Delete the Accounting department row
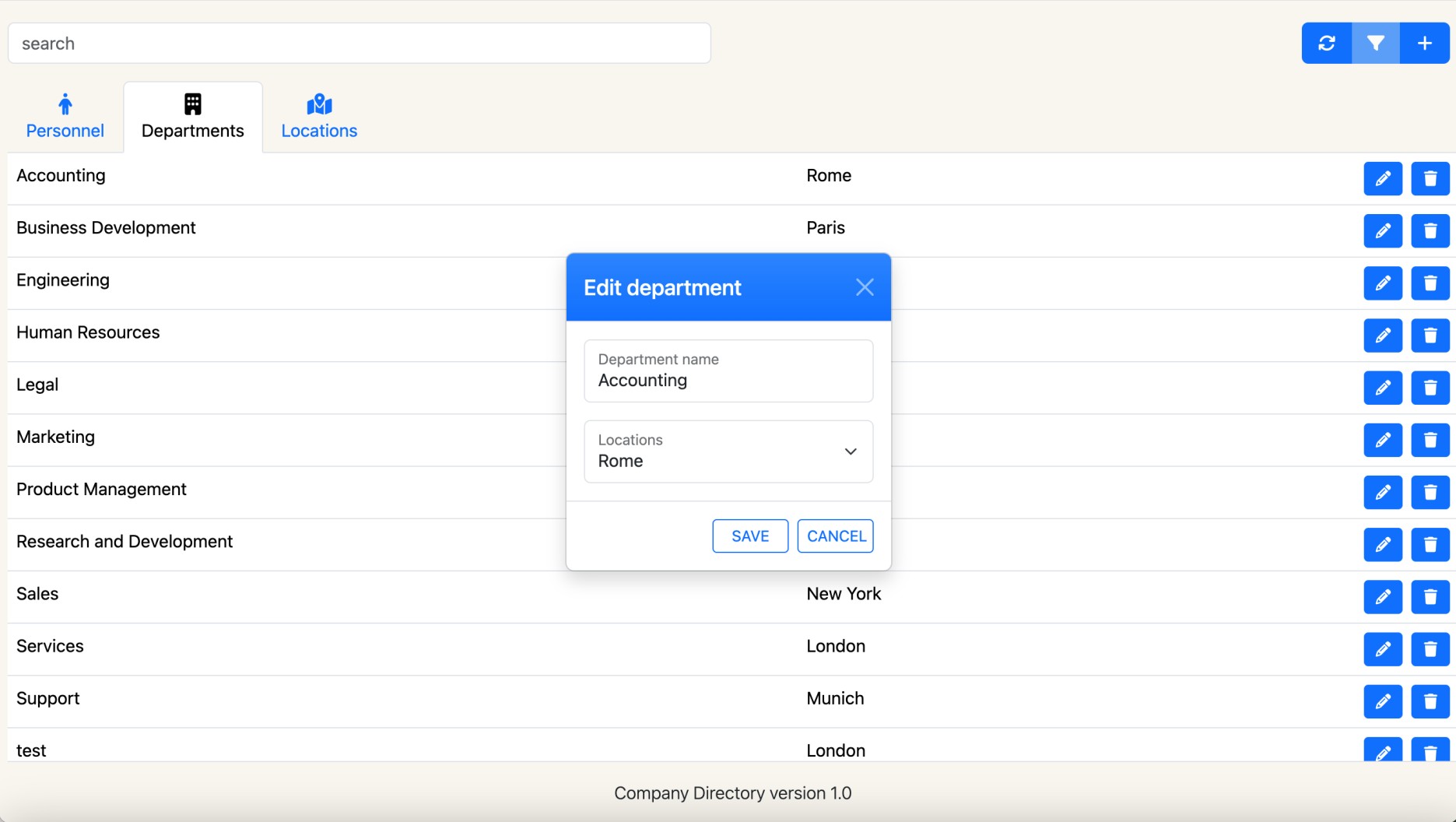 point(1430,179)
